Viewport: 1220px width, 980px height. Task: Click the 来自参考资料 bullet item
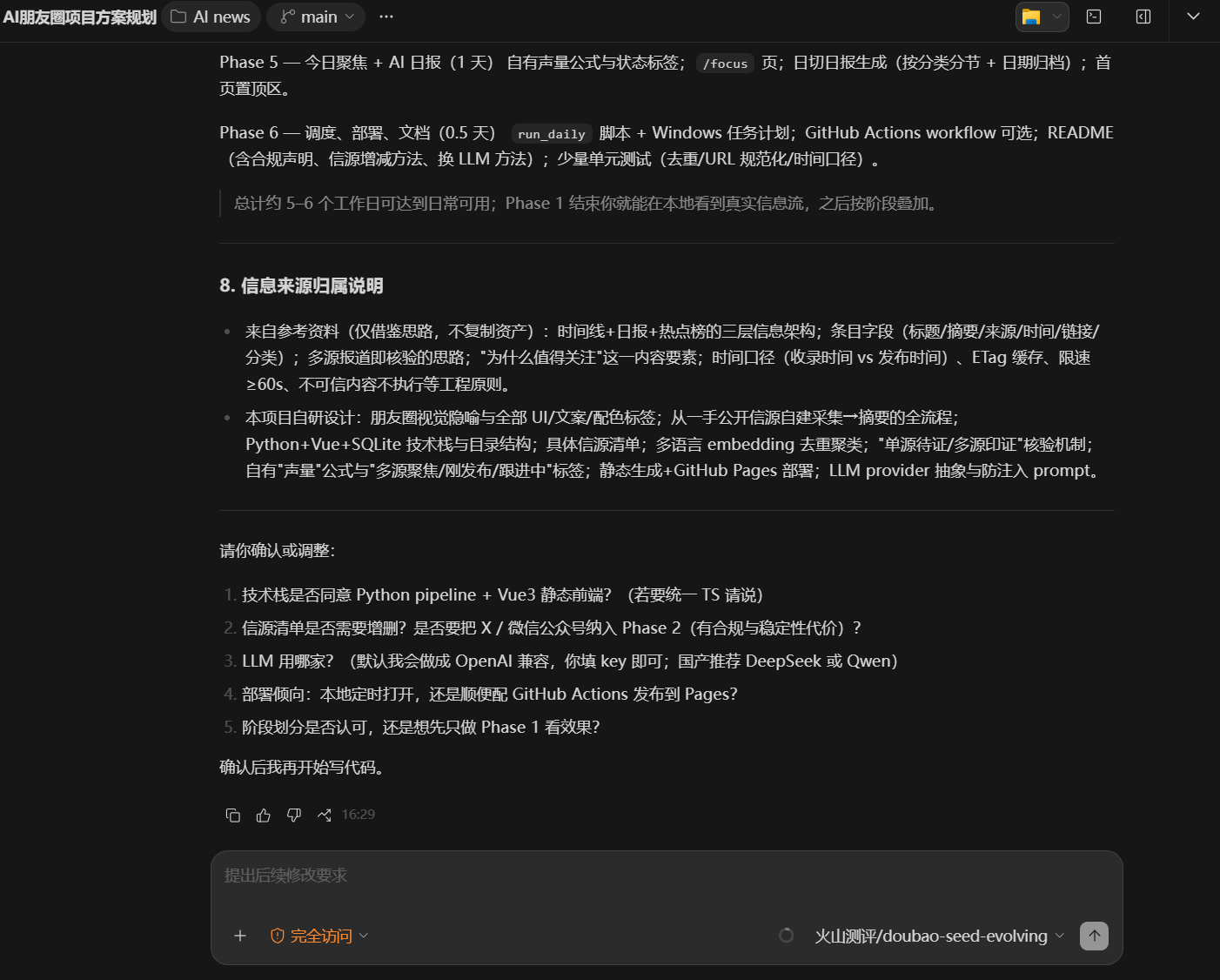[672, 358]
